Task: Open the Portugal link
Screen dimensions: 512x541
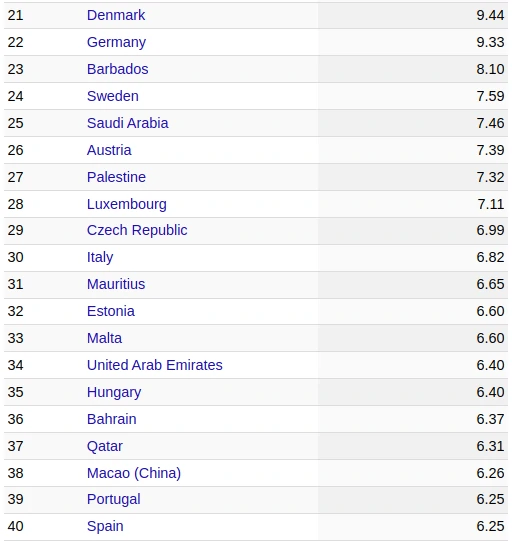Action: click(x=114, y=499)
